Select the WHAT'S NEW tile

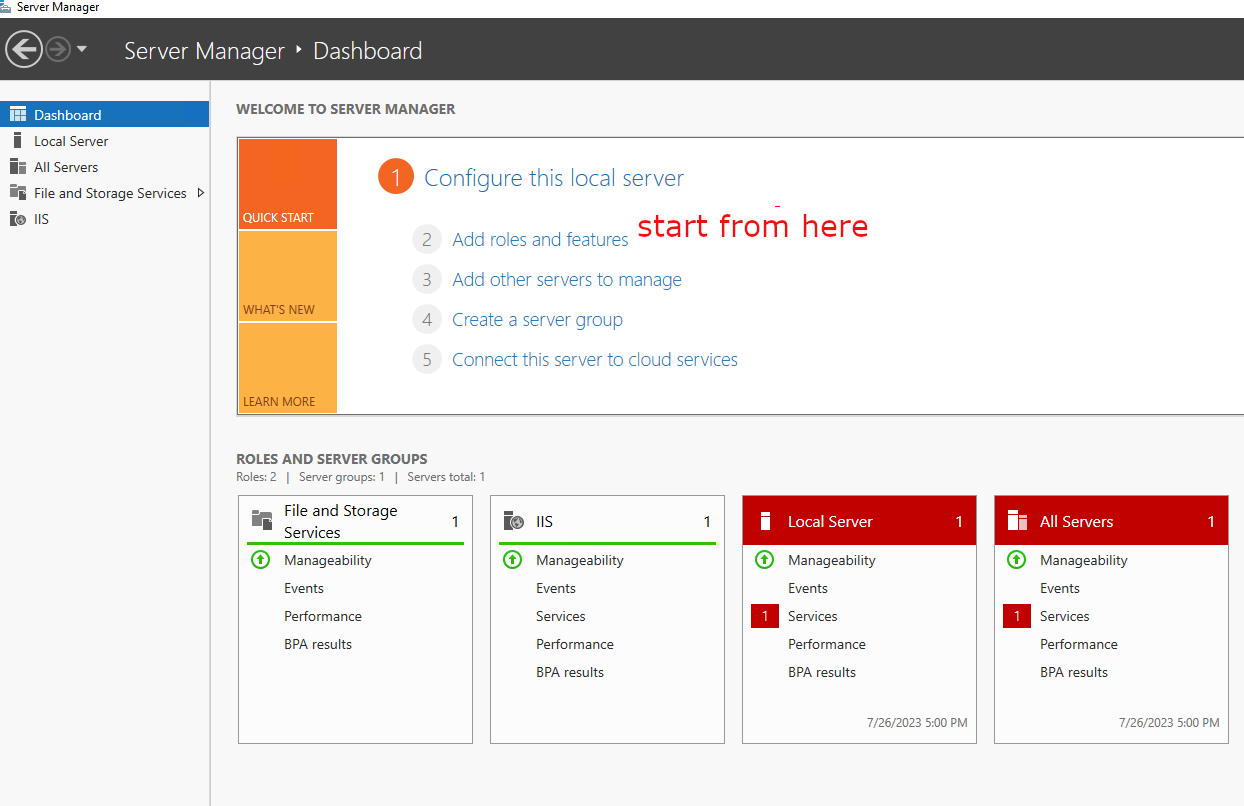(287, 277)
